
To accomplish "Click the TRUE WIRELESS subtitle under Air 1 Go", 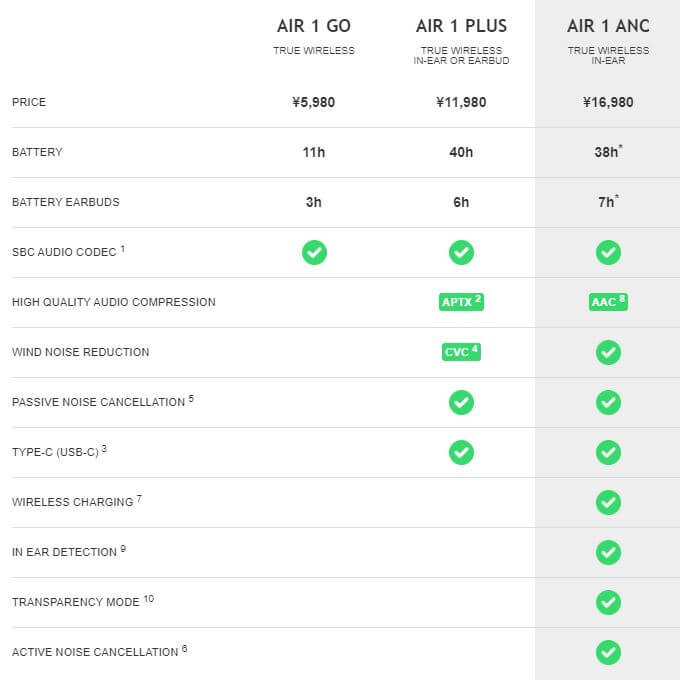I will [314, 51].
